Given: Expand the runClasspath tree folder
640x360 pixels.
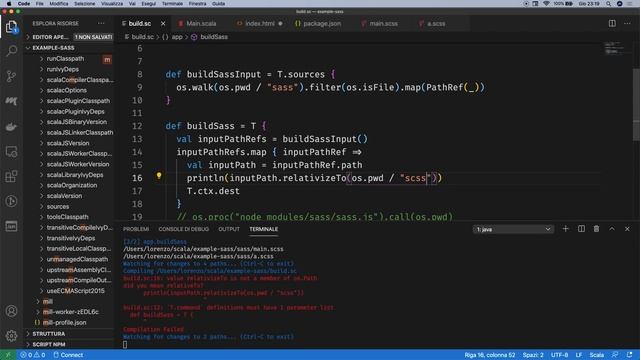Looking at the screenshot, I should click(x=65, y=58).
